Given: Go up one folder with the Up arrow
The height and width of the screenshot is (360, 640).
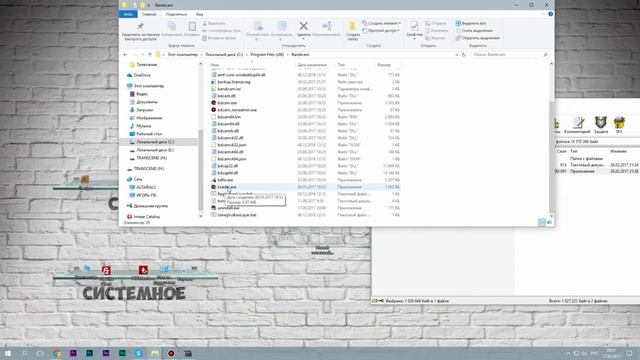Looking at the screenshot, I should point(150,54).
